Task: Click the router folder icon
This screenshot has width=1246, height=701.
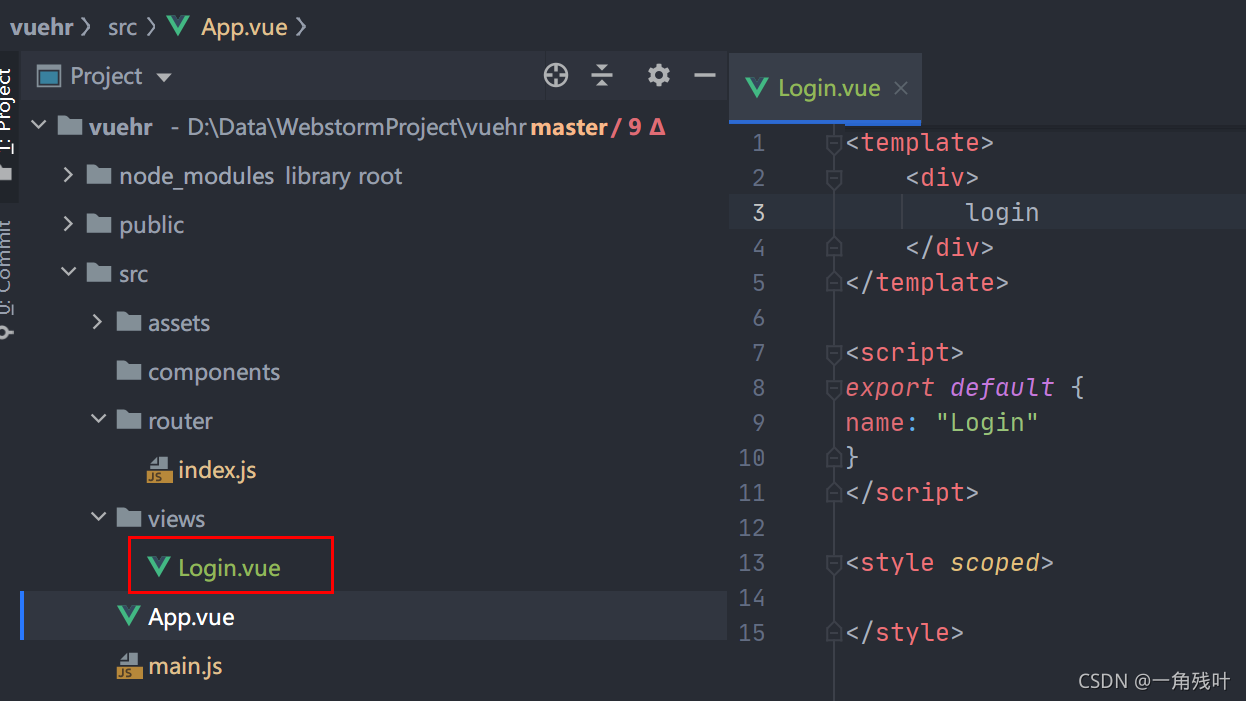Action: [x=129, y=420]
